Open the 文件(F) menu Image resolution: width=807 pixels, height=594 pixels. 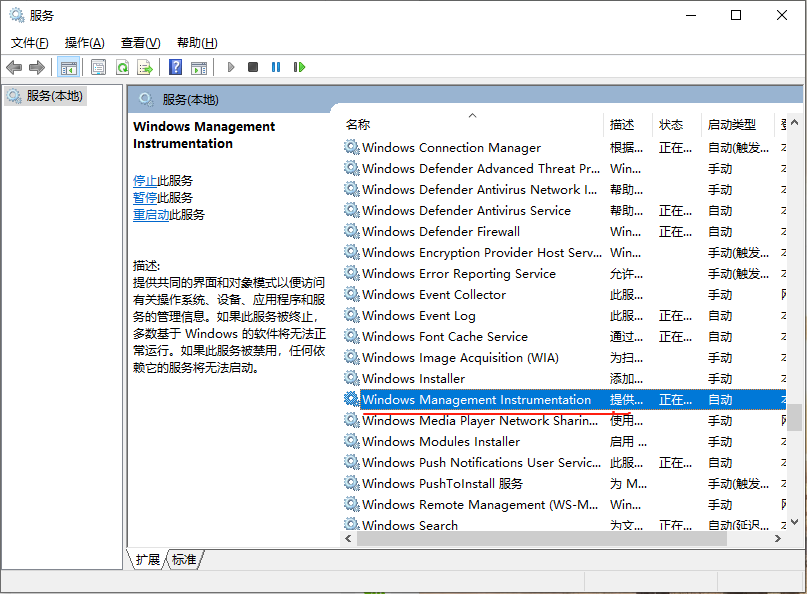tap(30, 43)
